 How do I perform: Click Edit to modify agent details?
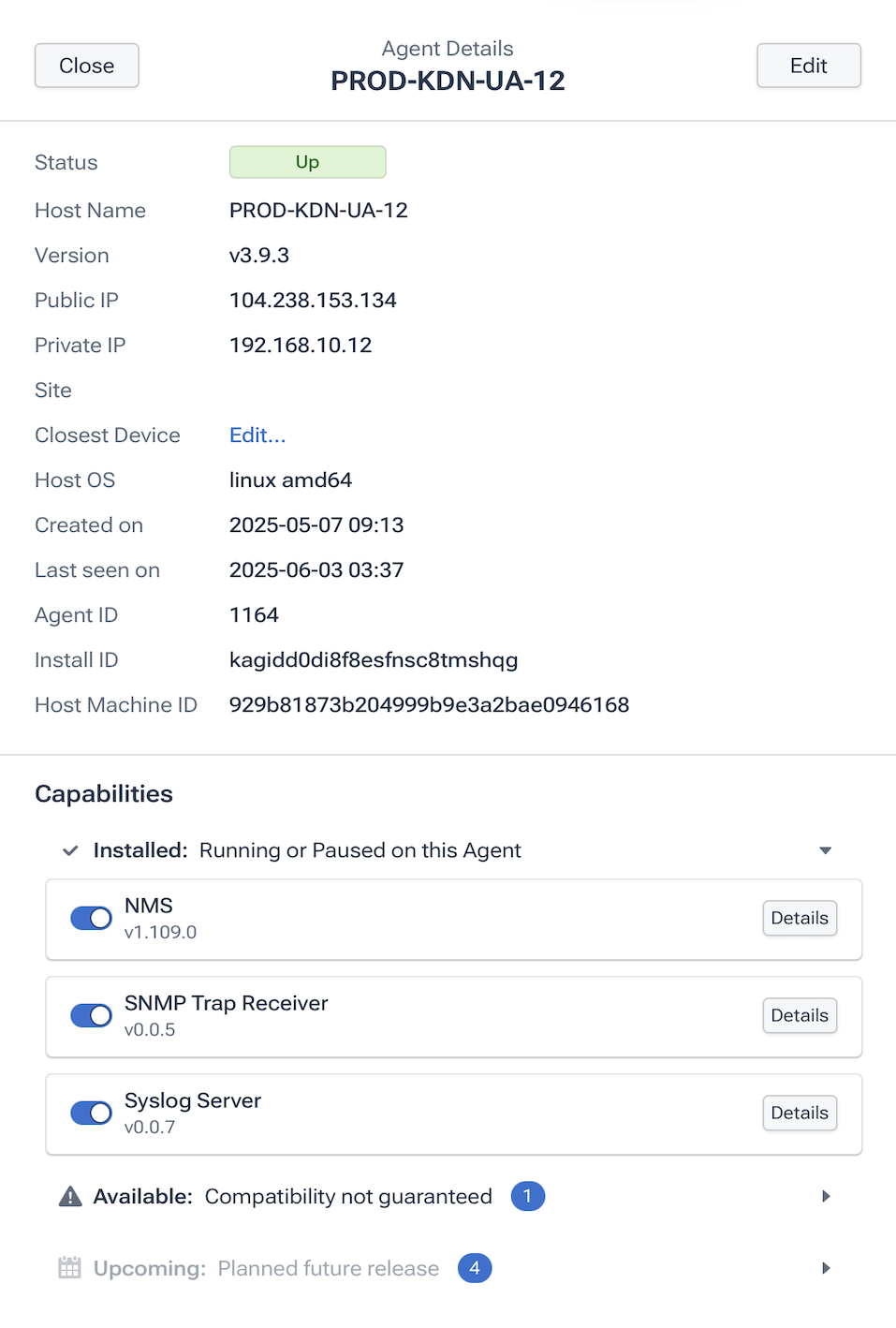tap(808, 66)
